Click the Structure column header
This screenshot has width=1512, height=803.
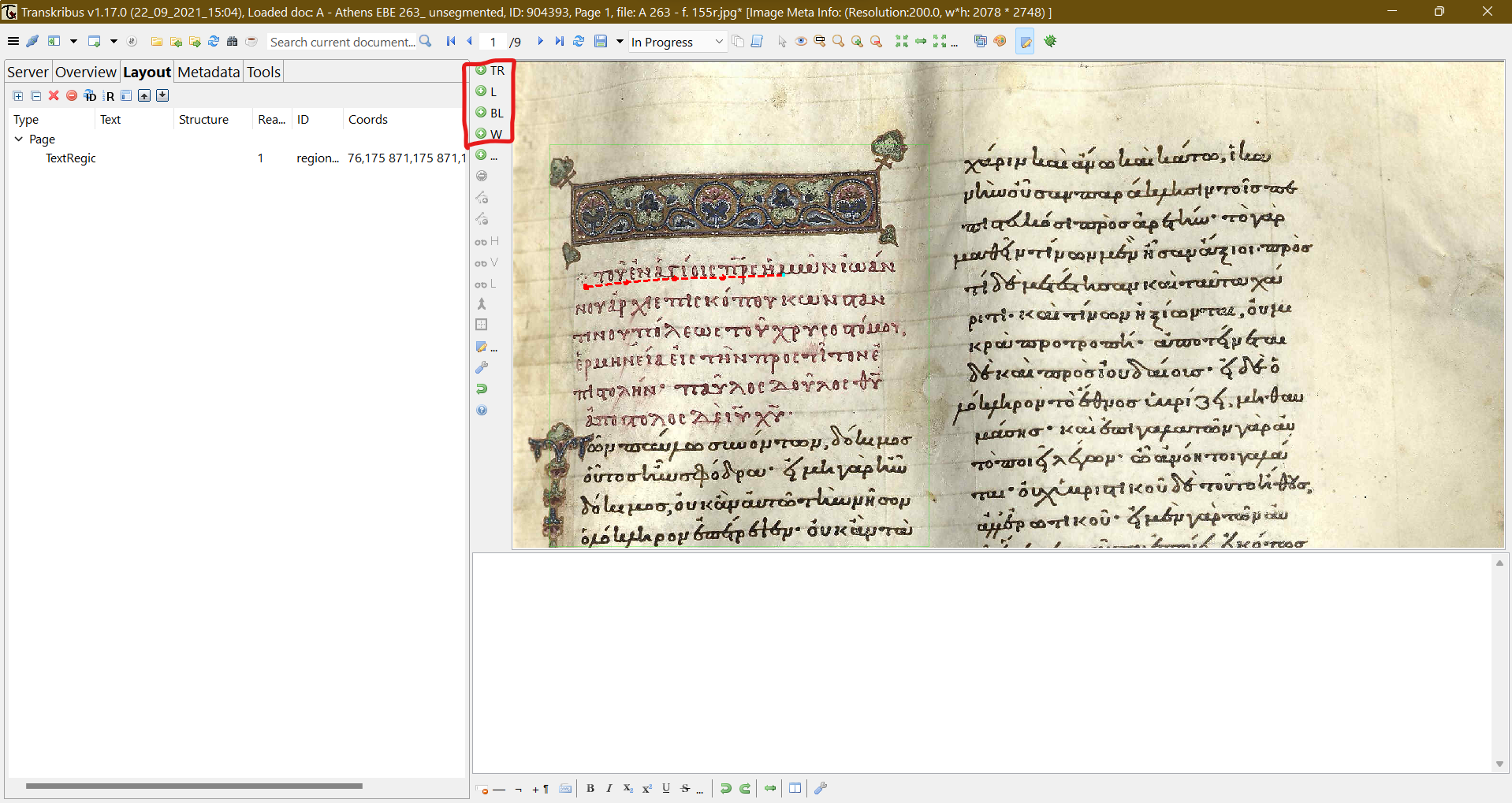[213, 119]
